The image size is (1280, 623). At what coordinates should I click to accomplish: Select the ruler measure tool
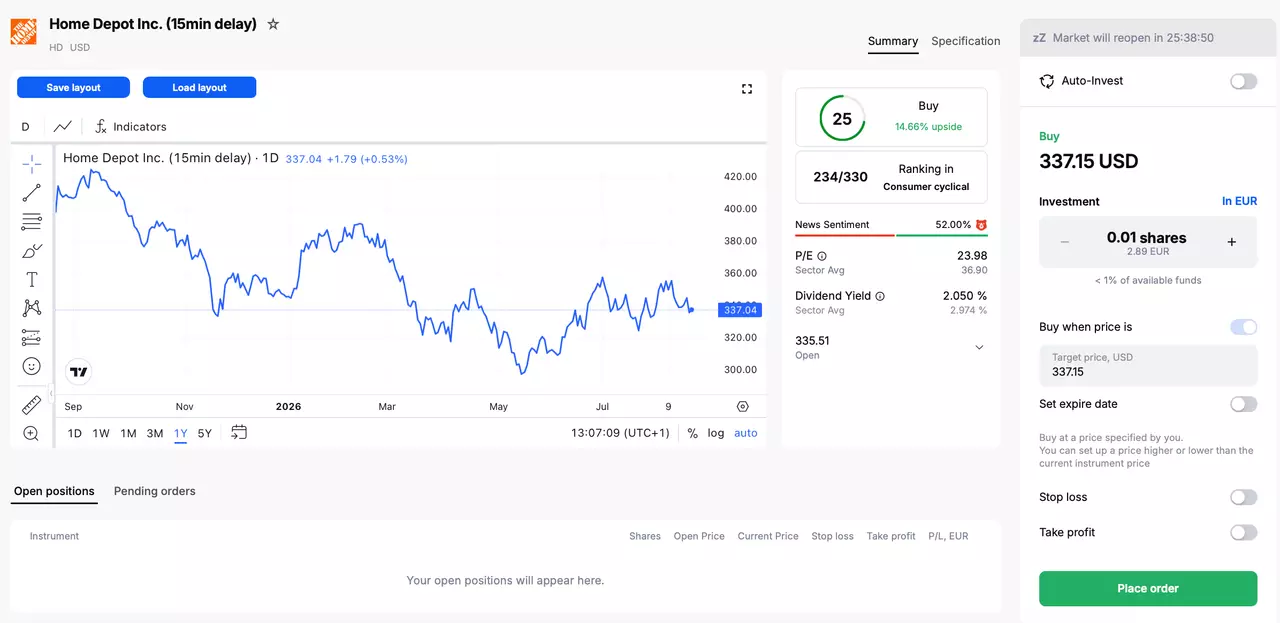32,405
